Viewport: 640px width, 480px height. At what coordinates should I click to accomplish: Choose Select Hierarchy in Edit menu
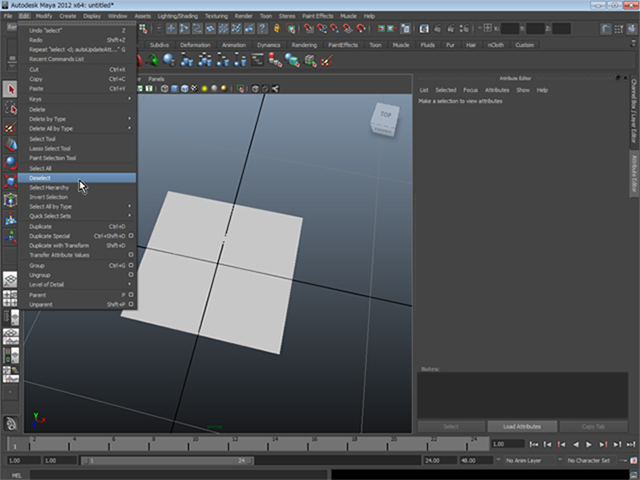pyautogui.click(x=78, y=187)
